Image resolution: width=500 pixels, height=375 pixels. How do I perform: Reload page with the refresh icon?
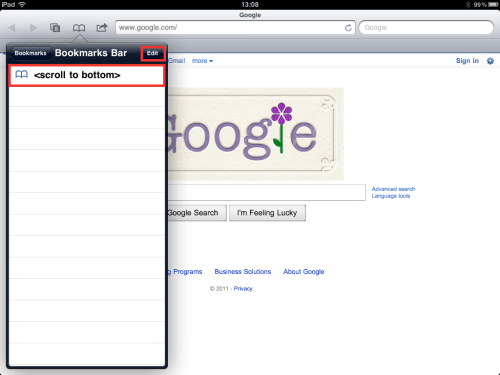(348, 28)
